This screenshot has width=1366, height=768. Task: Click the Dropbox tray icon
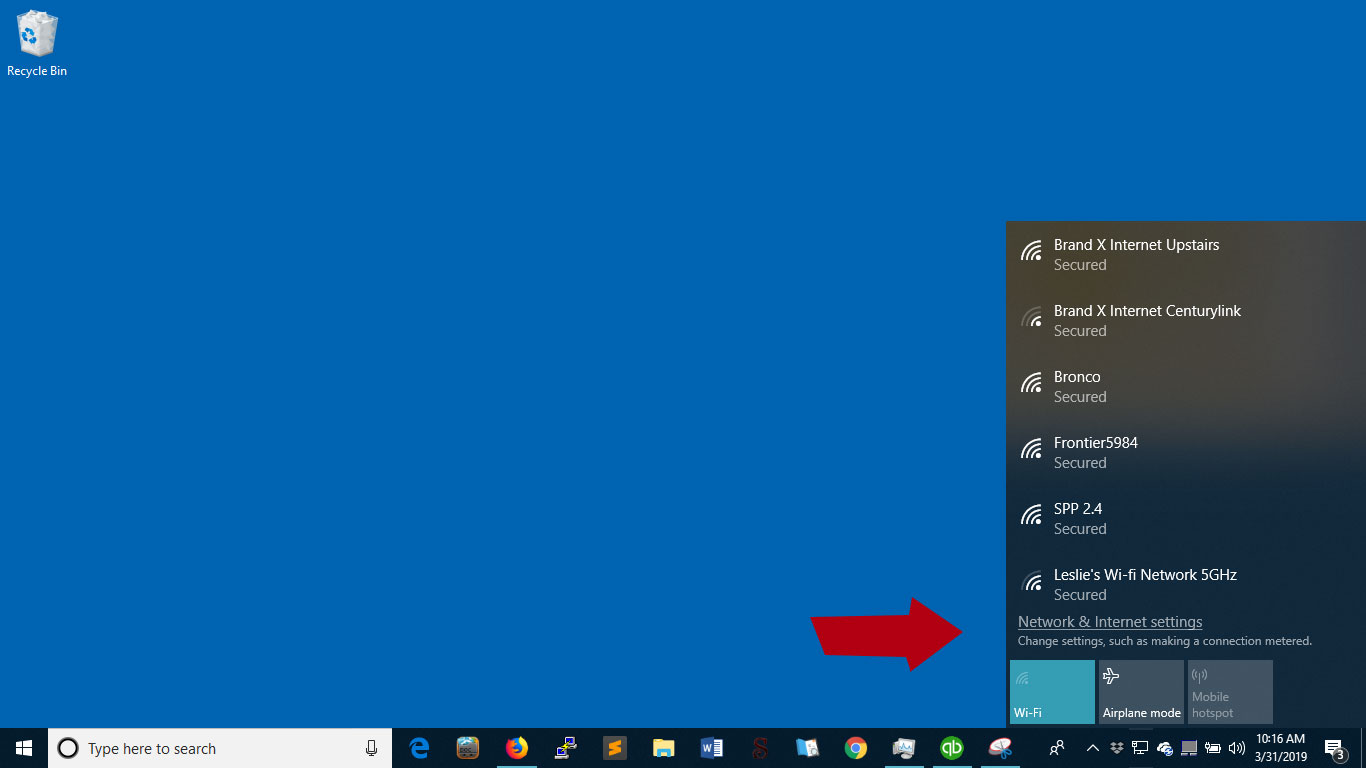[x=1117, y=748]
